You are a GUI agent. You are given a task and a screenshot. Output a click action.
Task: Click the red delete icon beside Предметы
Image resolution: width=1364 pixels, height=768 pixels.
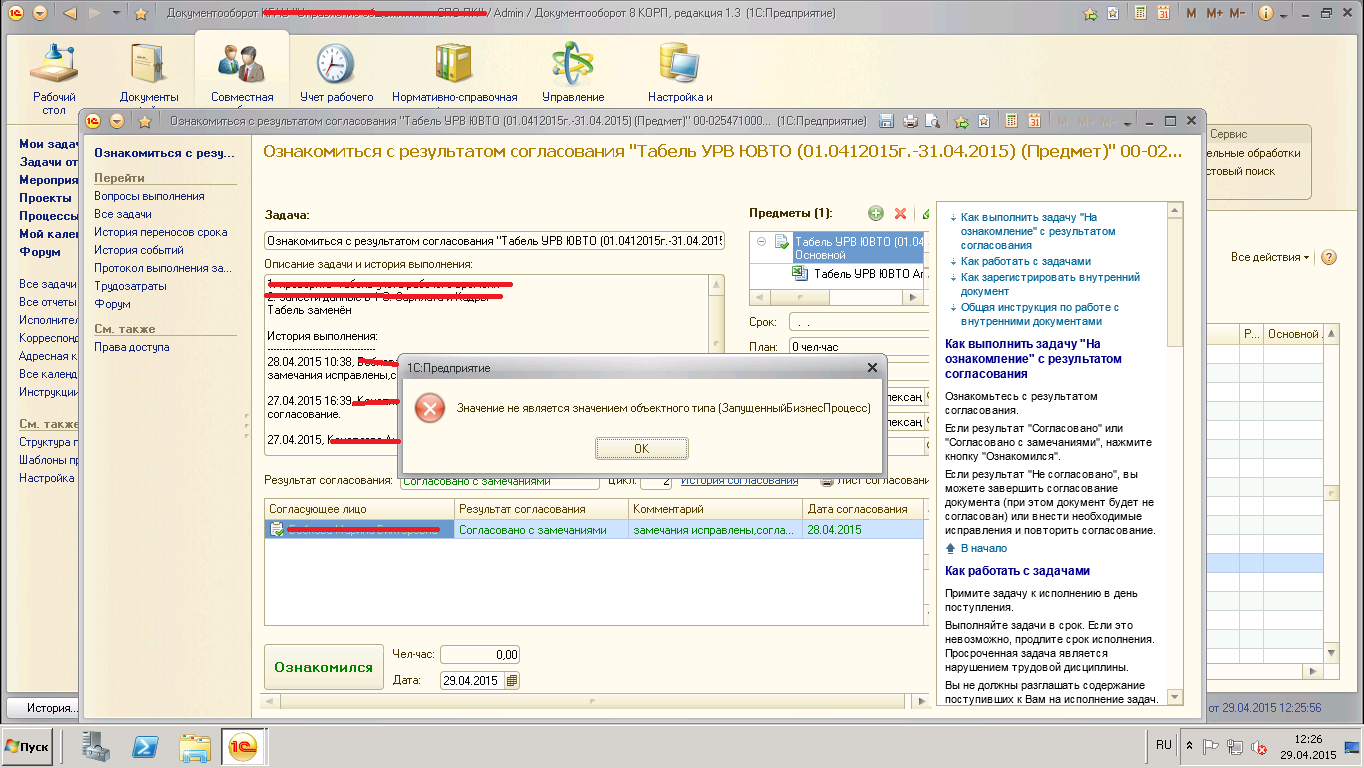click(900, 213)
